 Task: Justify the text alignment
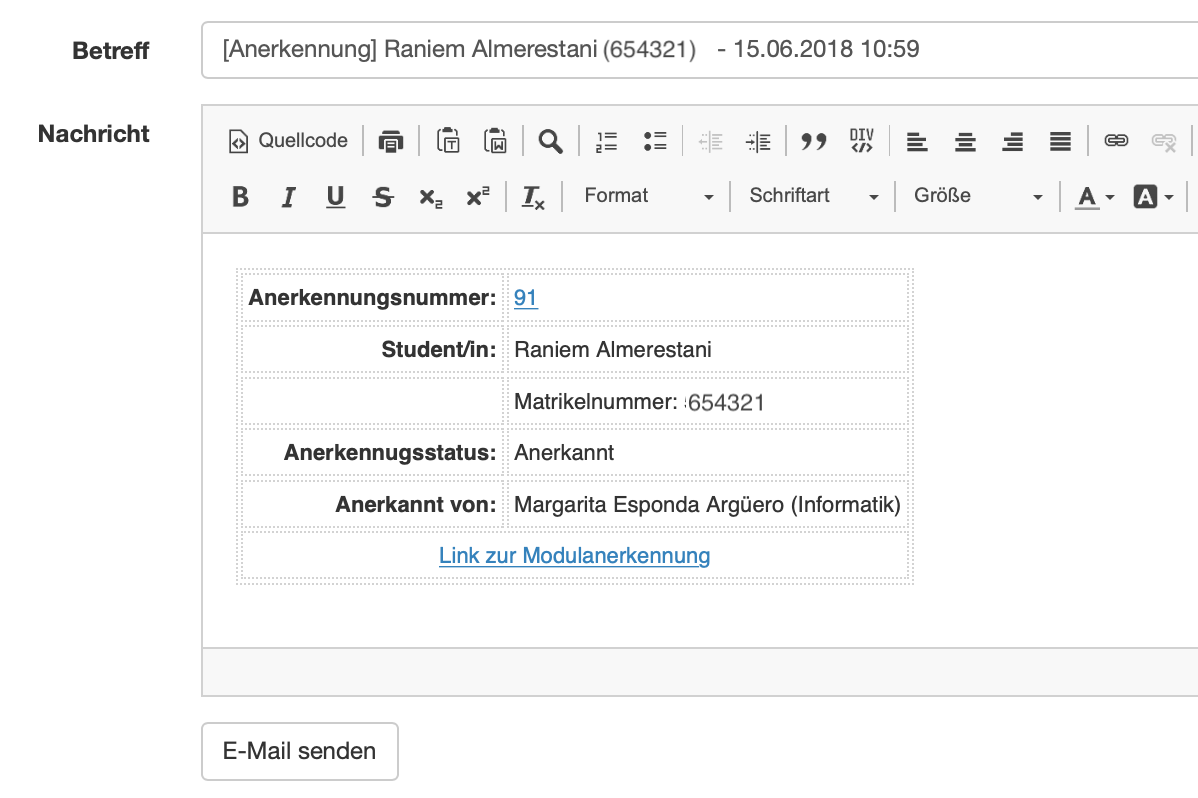point(1060,141)
